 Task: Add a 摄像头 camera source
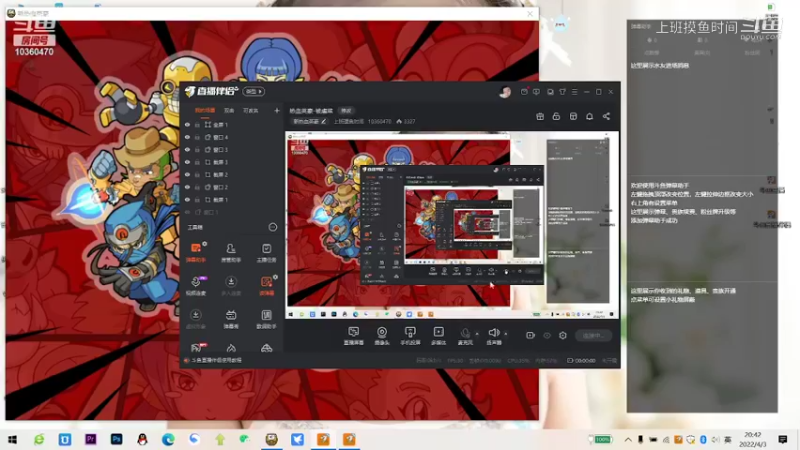382,336
